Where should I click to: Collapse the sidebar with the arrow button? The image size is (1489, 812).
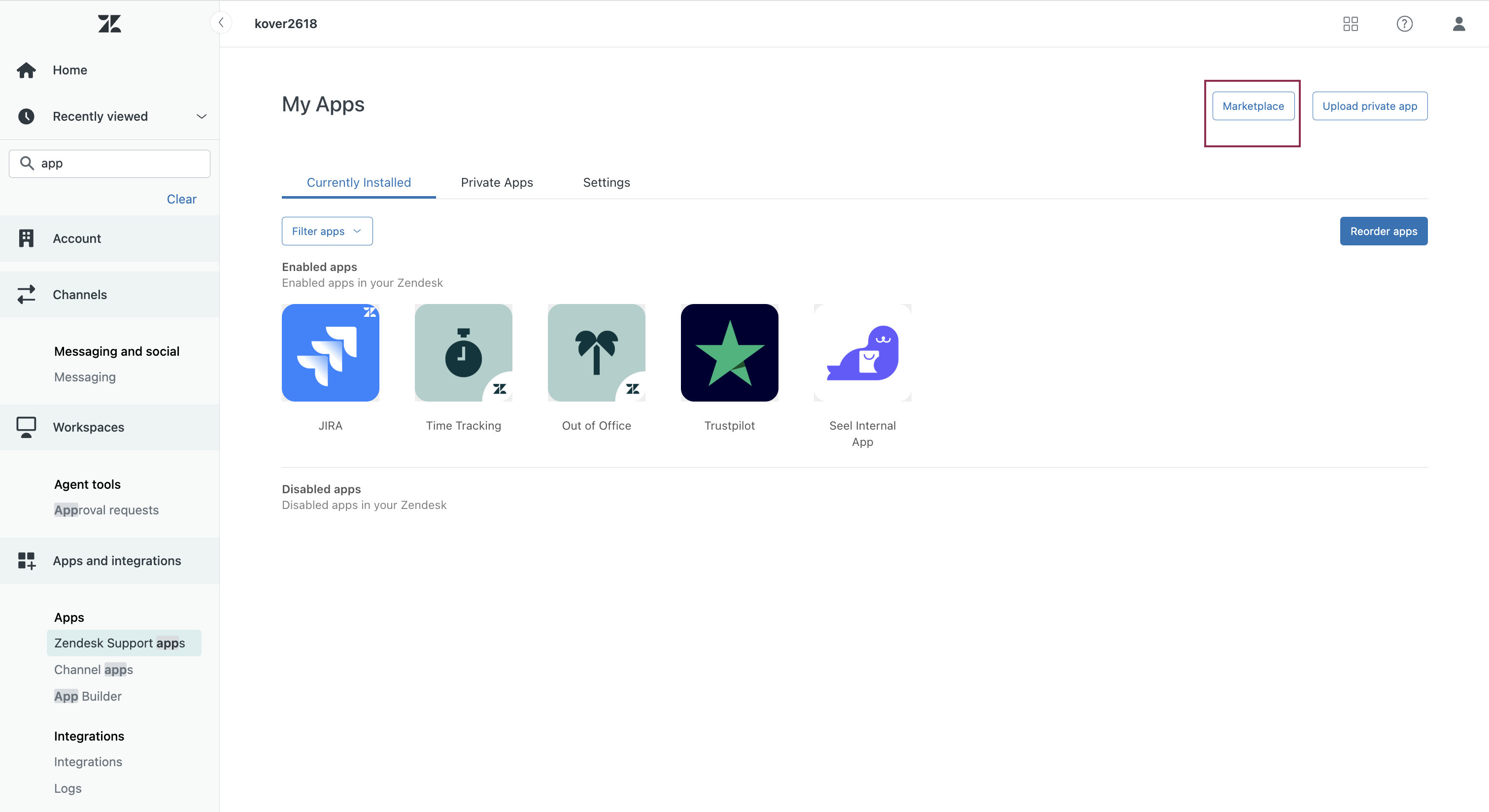tap(221, 23)
